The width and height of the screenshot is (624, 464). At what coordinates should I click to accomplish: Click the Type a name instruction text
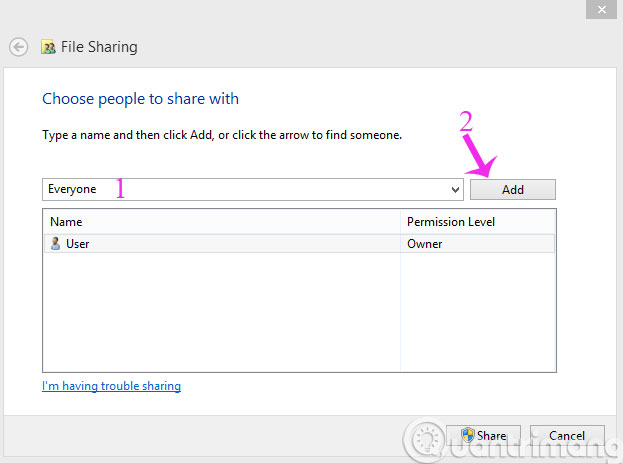(221, 134)
